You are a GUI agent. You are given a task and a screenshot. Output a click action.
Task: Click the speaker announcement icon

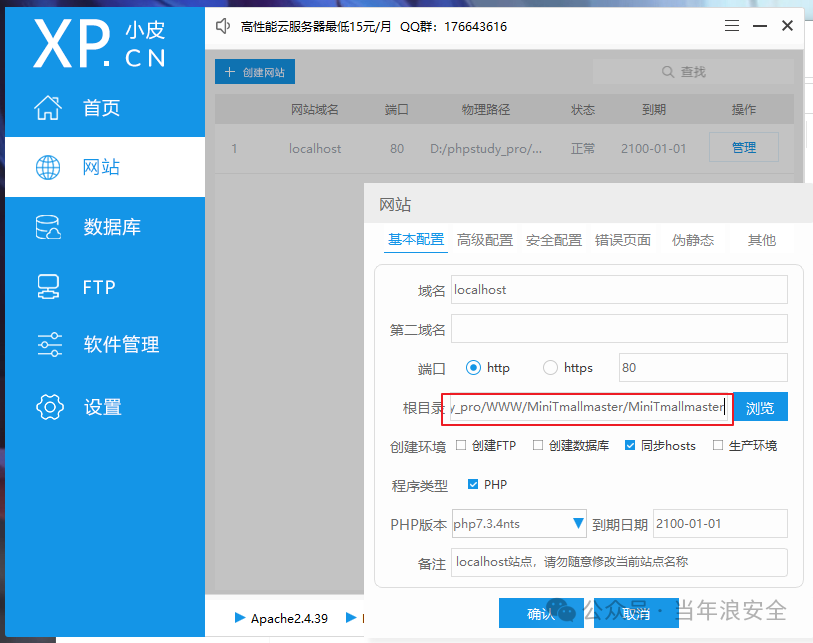click(223, 26)
